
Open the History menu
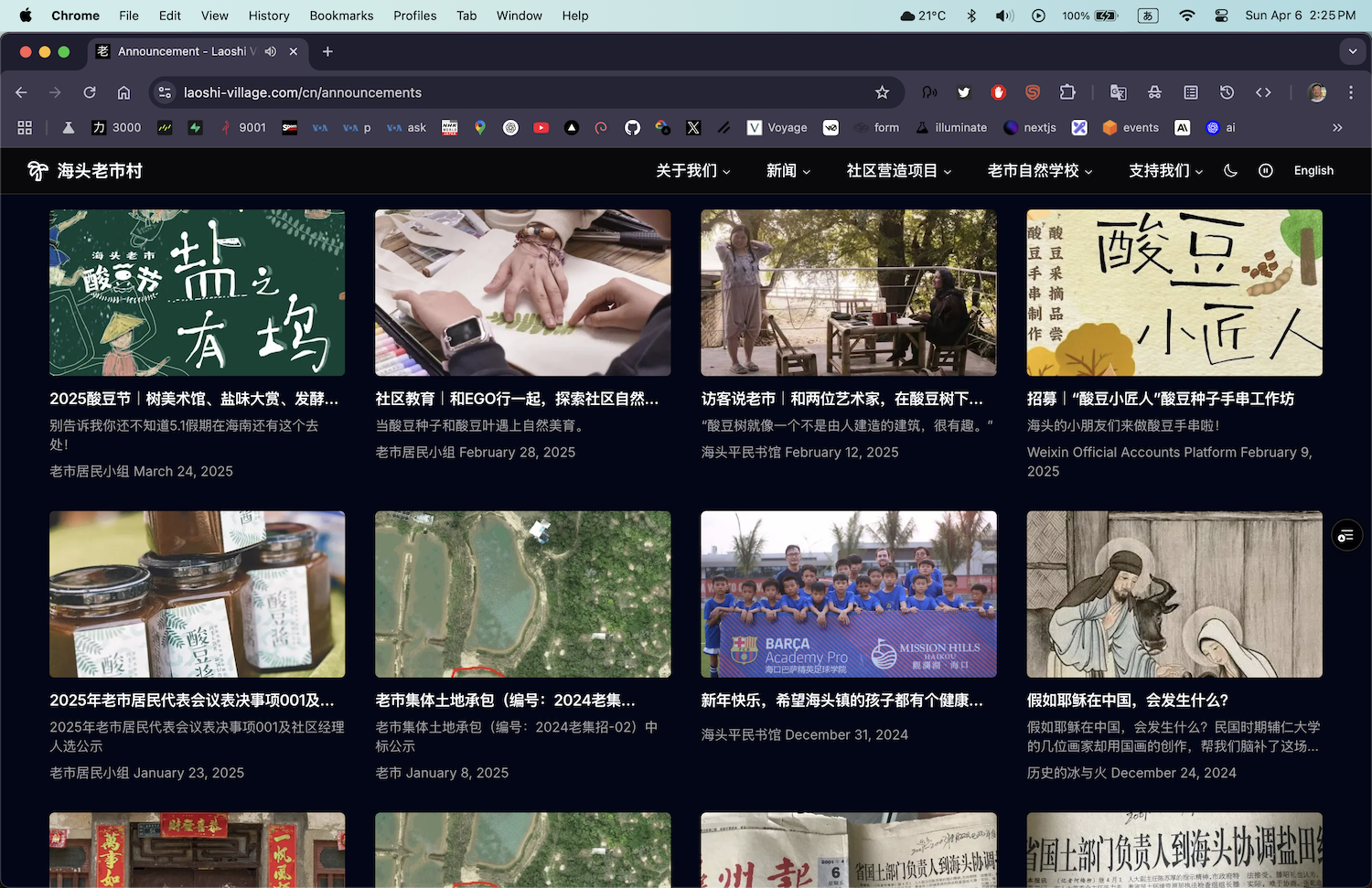point(269,16)
